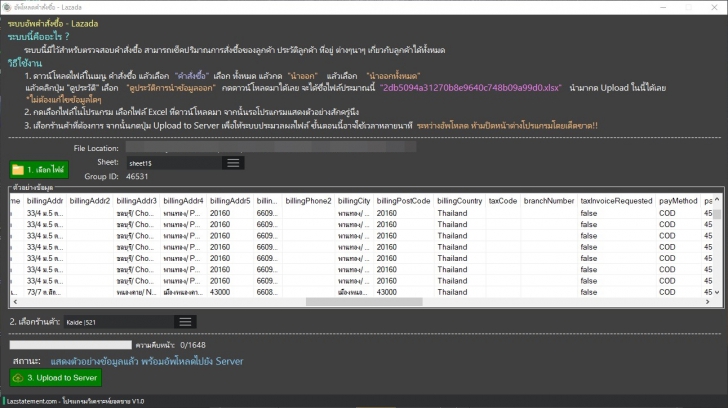This screenshot has height=408, width=728.
Task: Open the shop selection dropdown hamburger button
Action: click(x=185, y=322)
